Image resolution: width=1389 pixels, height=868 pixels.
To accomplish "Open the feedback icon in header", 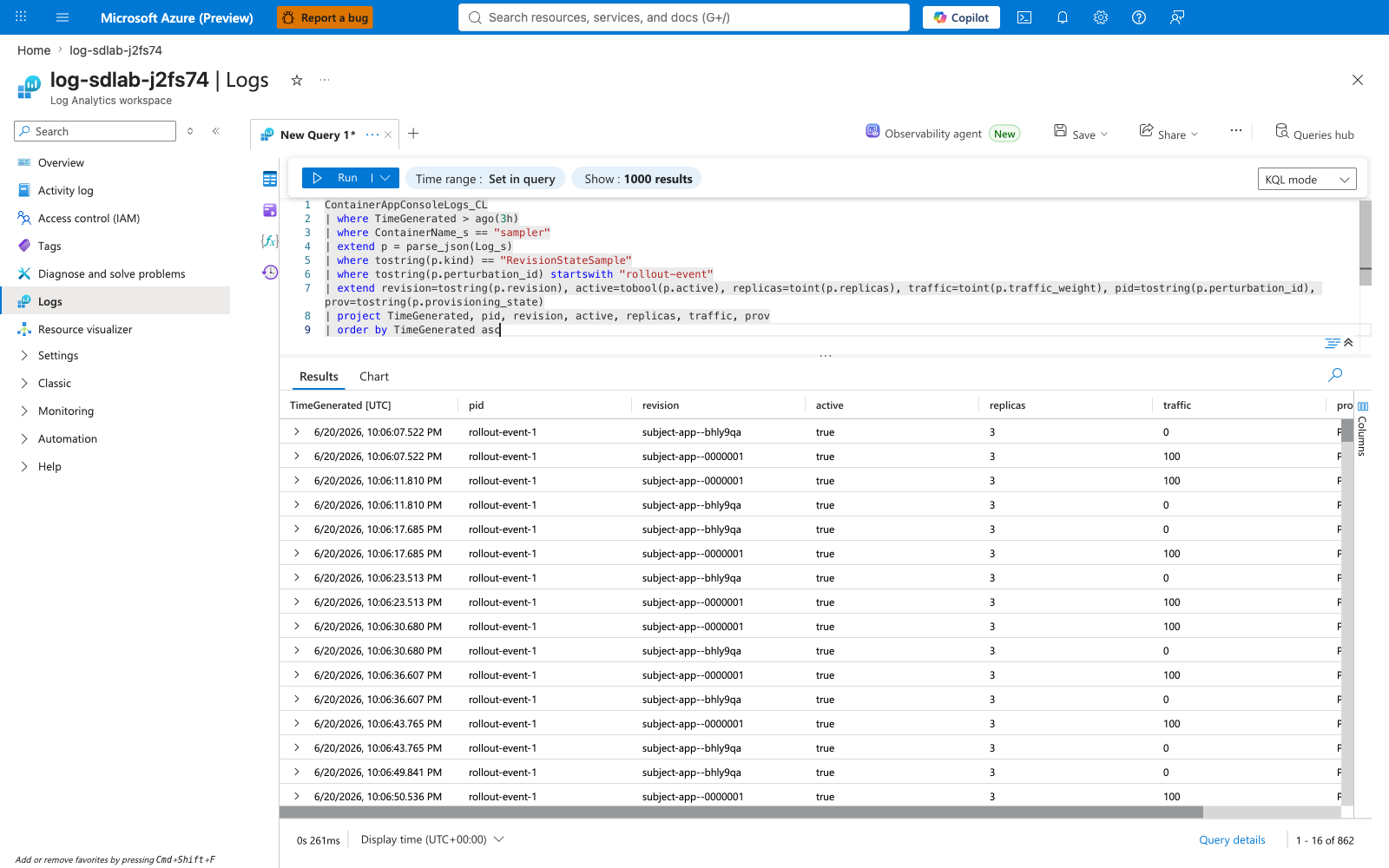I will click(1177, 17).
